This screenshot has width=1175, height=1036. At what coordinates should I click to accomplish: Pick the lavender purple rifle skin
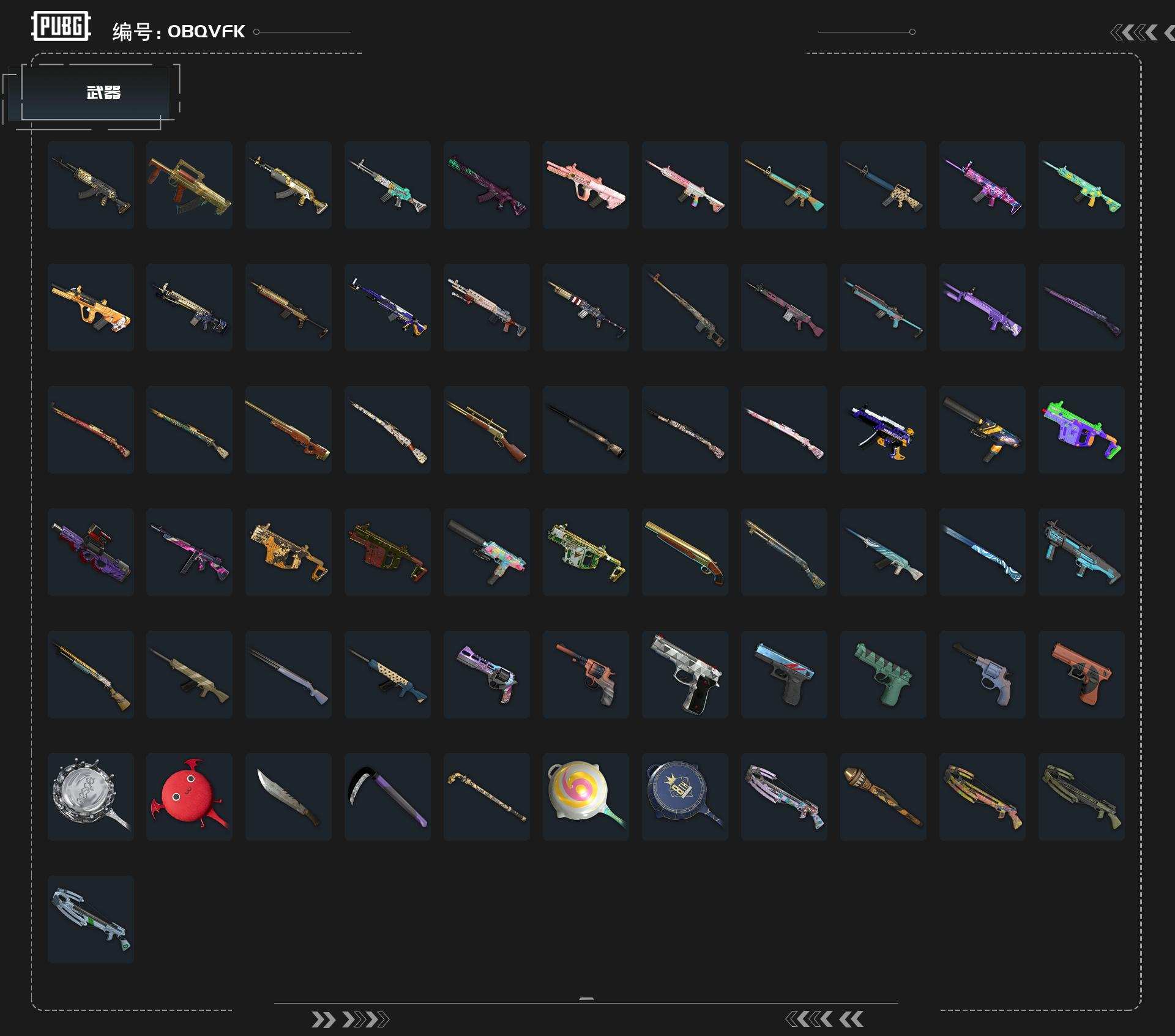point(982,307)
